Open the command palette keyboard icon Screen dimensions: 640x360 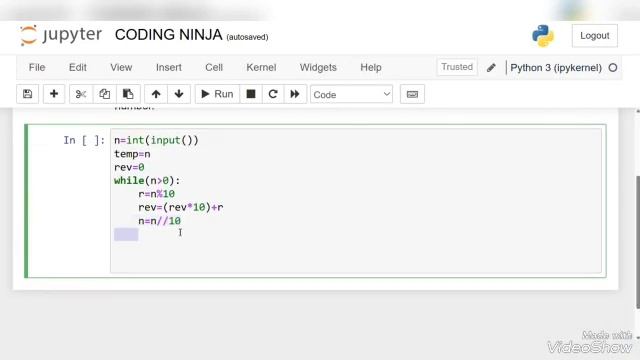[412, 94]
